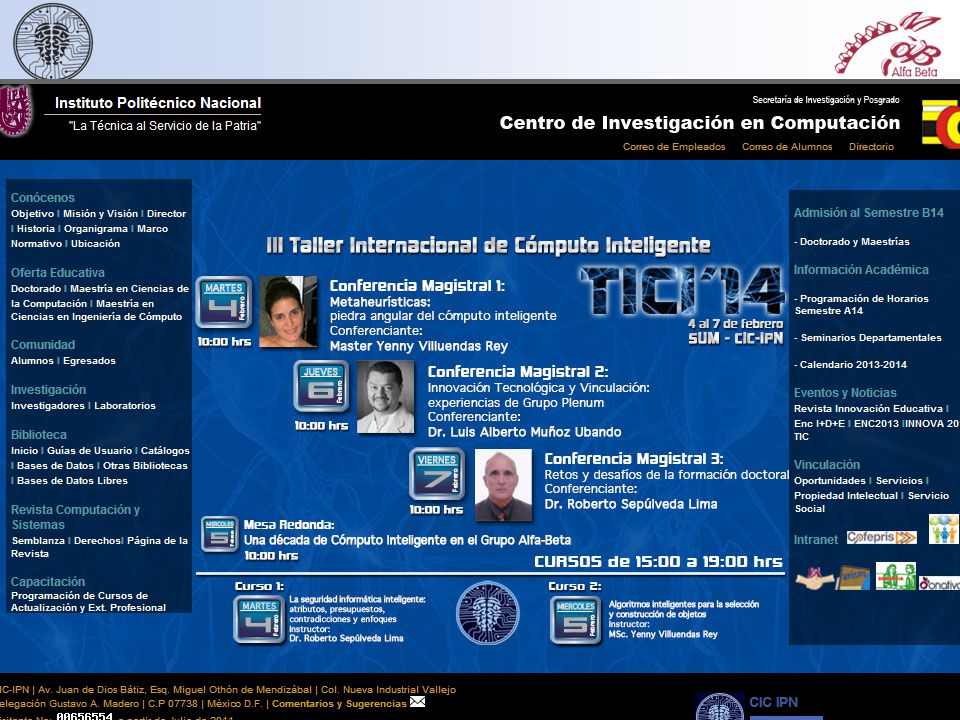Open Ubicación link
Image resolution: width=960 pixels, height=720 pixels.
pyautogui.click(x=96, y=244)
